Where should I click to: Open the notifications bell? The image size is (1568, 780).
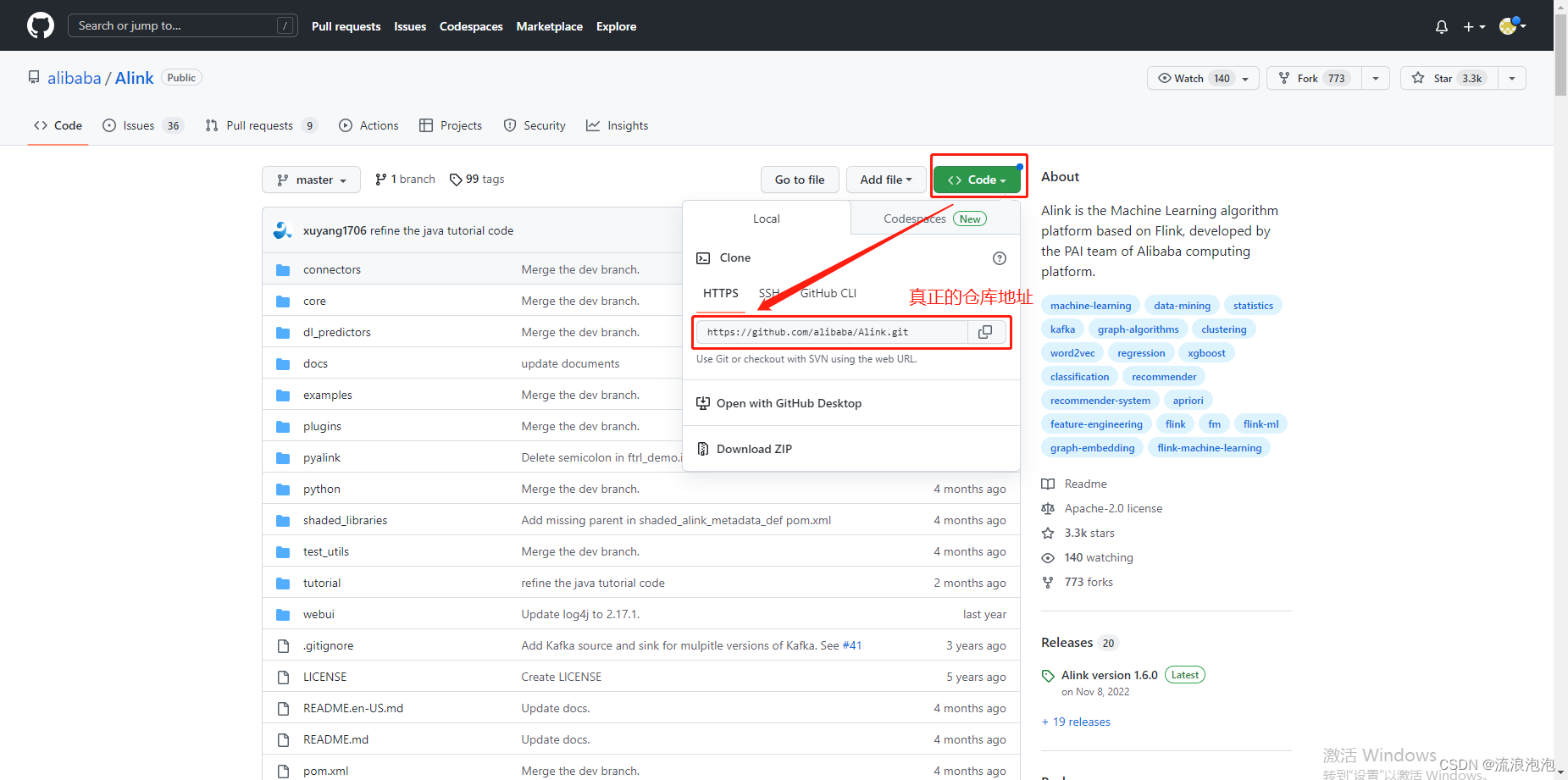click(x=1442, y=26)
